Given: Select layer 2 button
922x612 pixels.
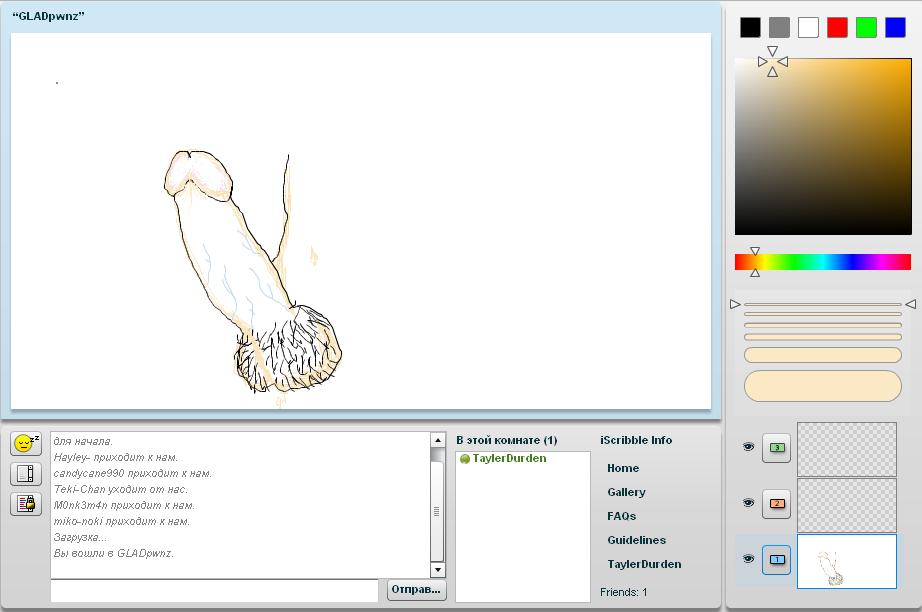Looking at the screenshot, I should 776,503.
